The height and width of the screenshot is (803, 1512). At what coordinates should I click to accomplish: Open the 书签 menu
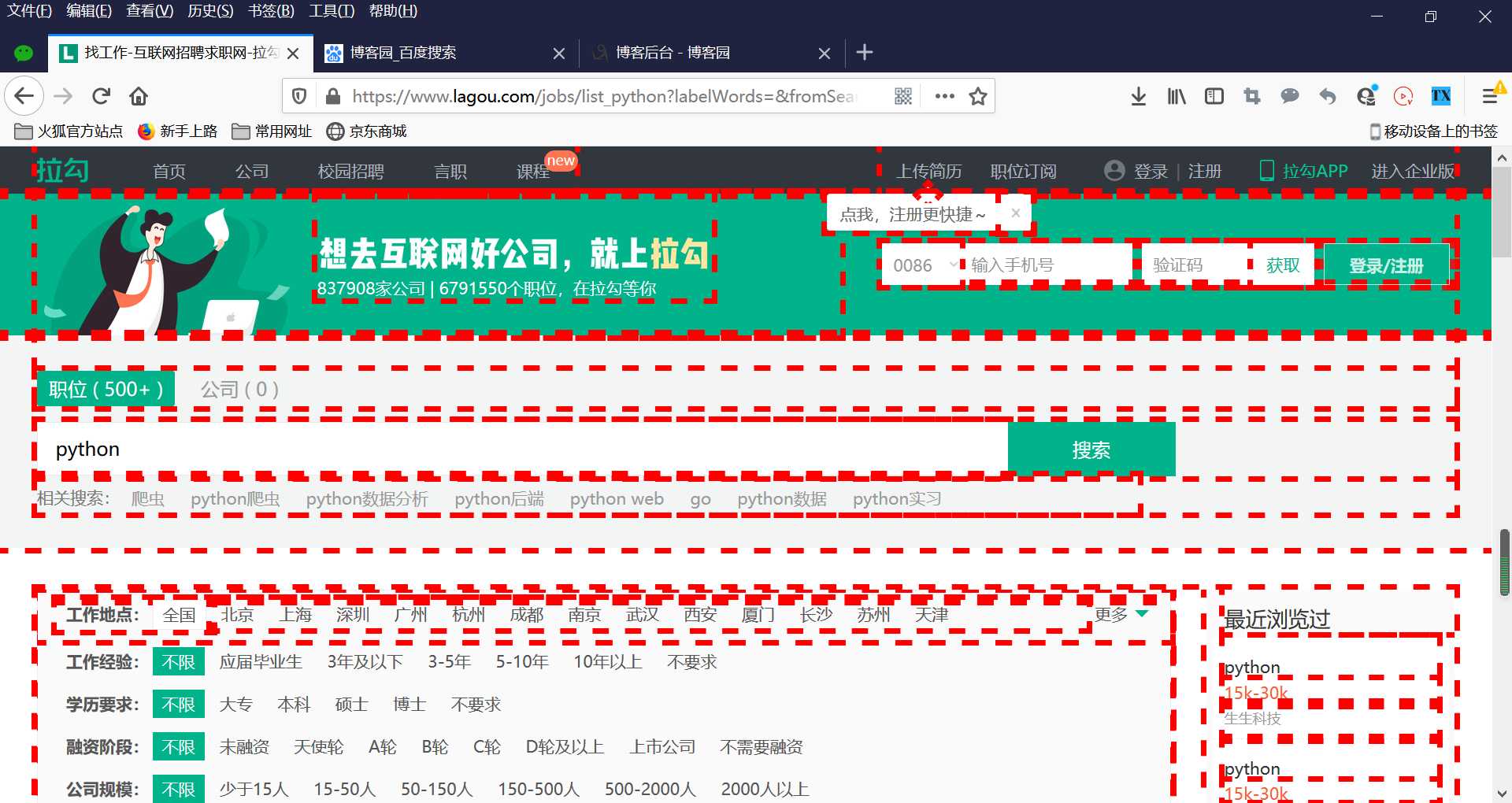[x=271, y=11]
